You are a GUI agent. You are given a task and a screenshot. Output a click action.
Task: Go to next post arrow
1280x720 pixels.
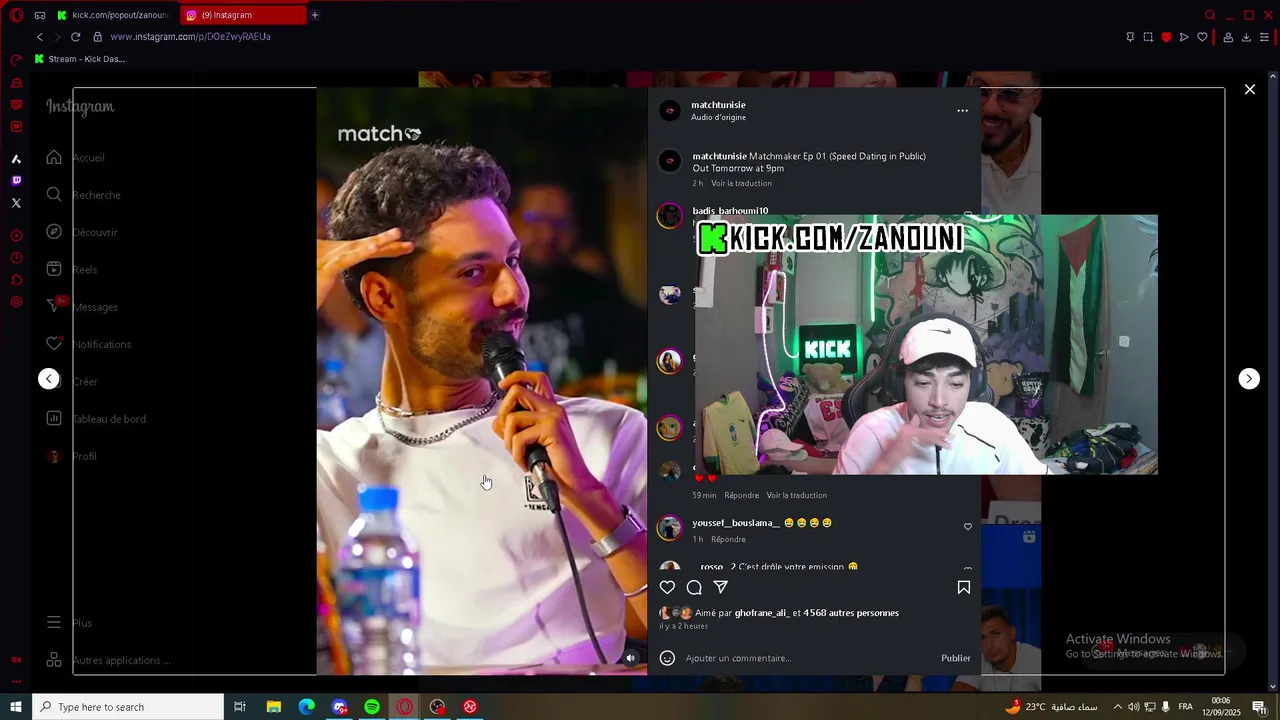pyautogui.click(x=1249, y=378)
